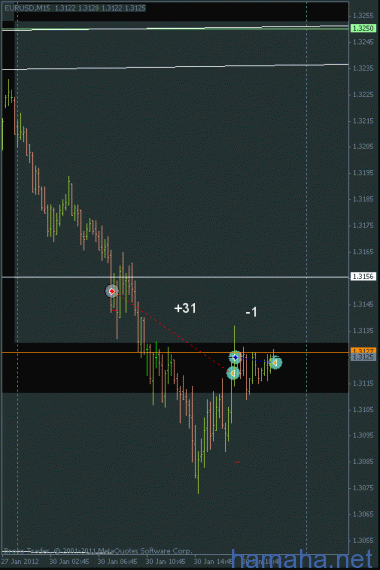Click the 1.3250 green price tag
380x570 pixels.
coord(363,28)
